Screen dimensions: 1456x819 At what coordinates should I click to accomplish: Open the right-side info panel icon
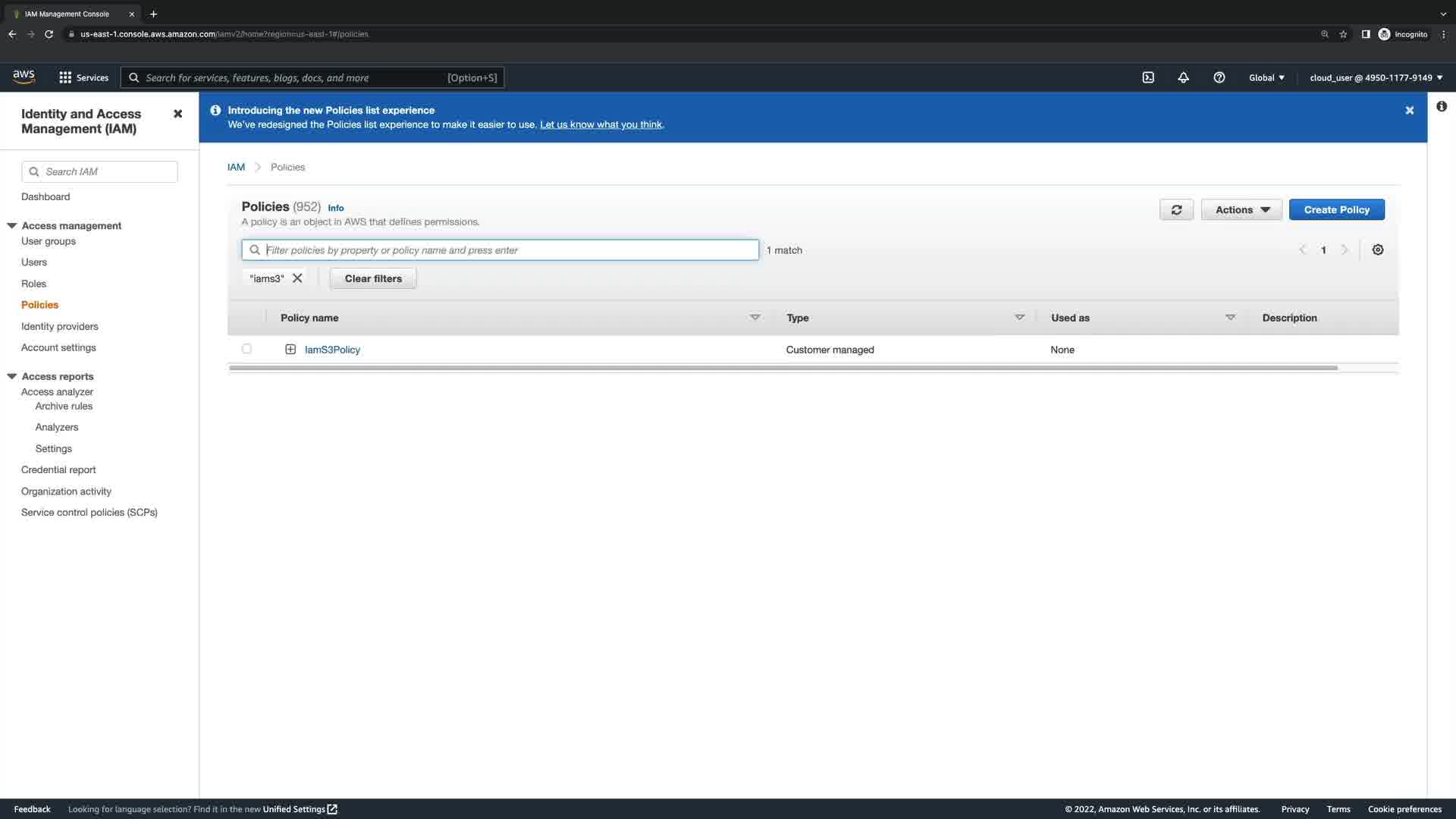tap(1441, 107)
